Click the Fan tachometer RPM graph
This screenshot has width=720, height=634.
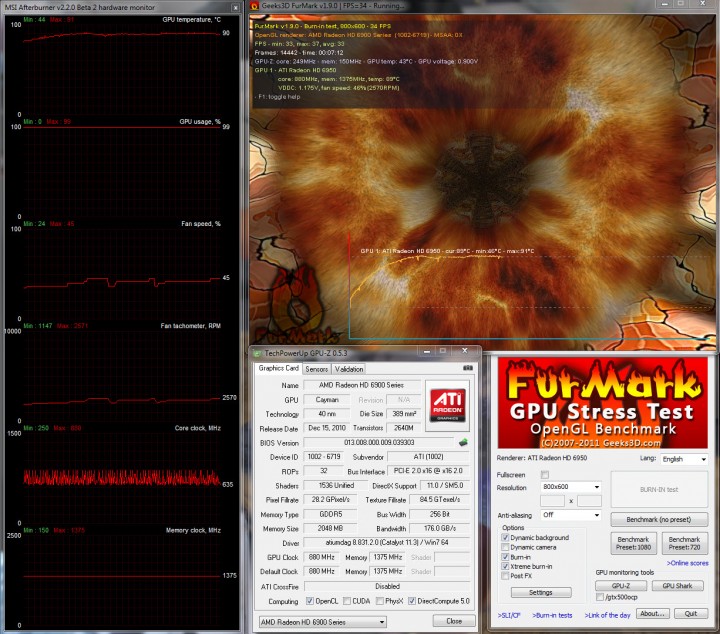tap(122, 375)
